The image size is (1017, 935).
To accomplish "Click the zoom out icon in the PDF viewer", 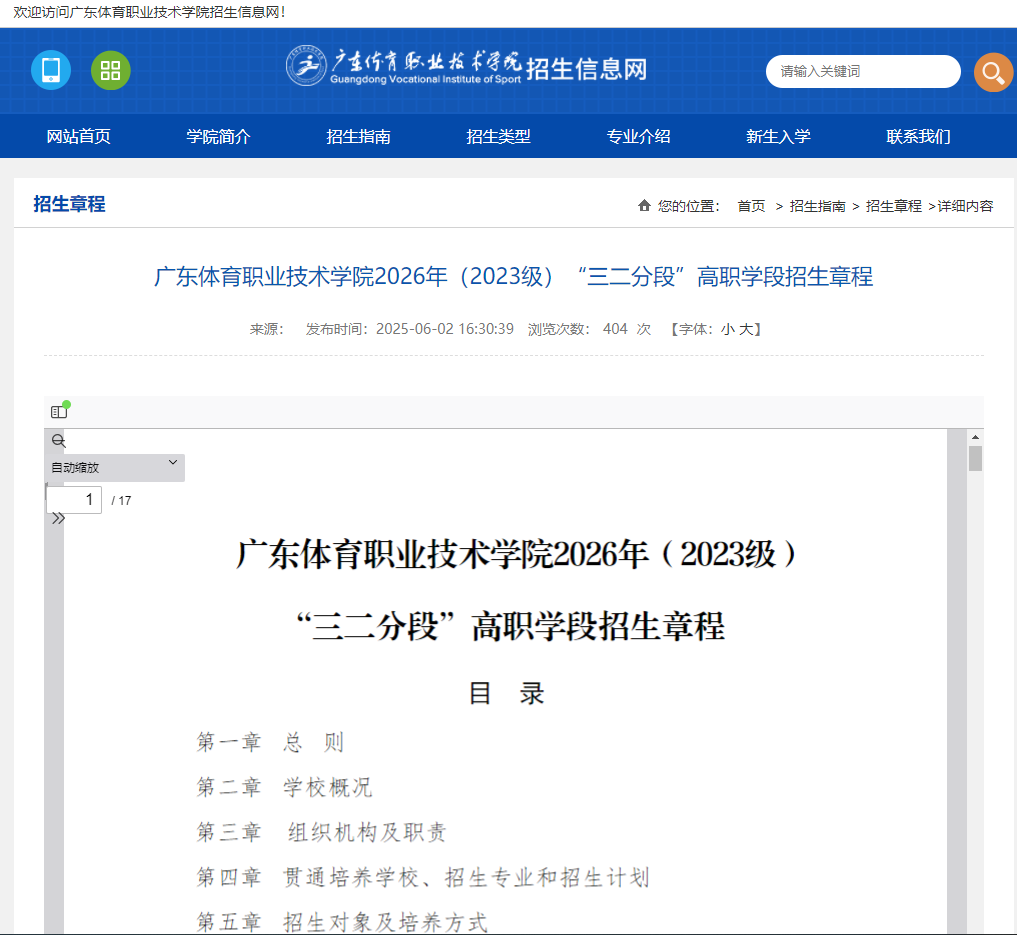I will [x=57, y=440].
